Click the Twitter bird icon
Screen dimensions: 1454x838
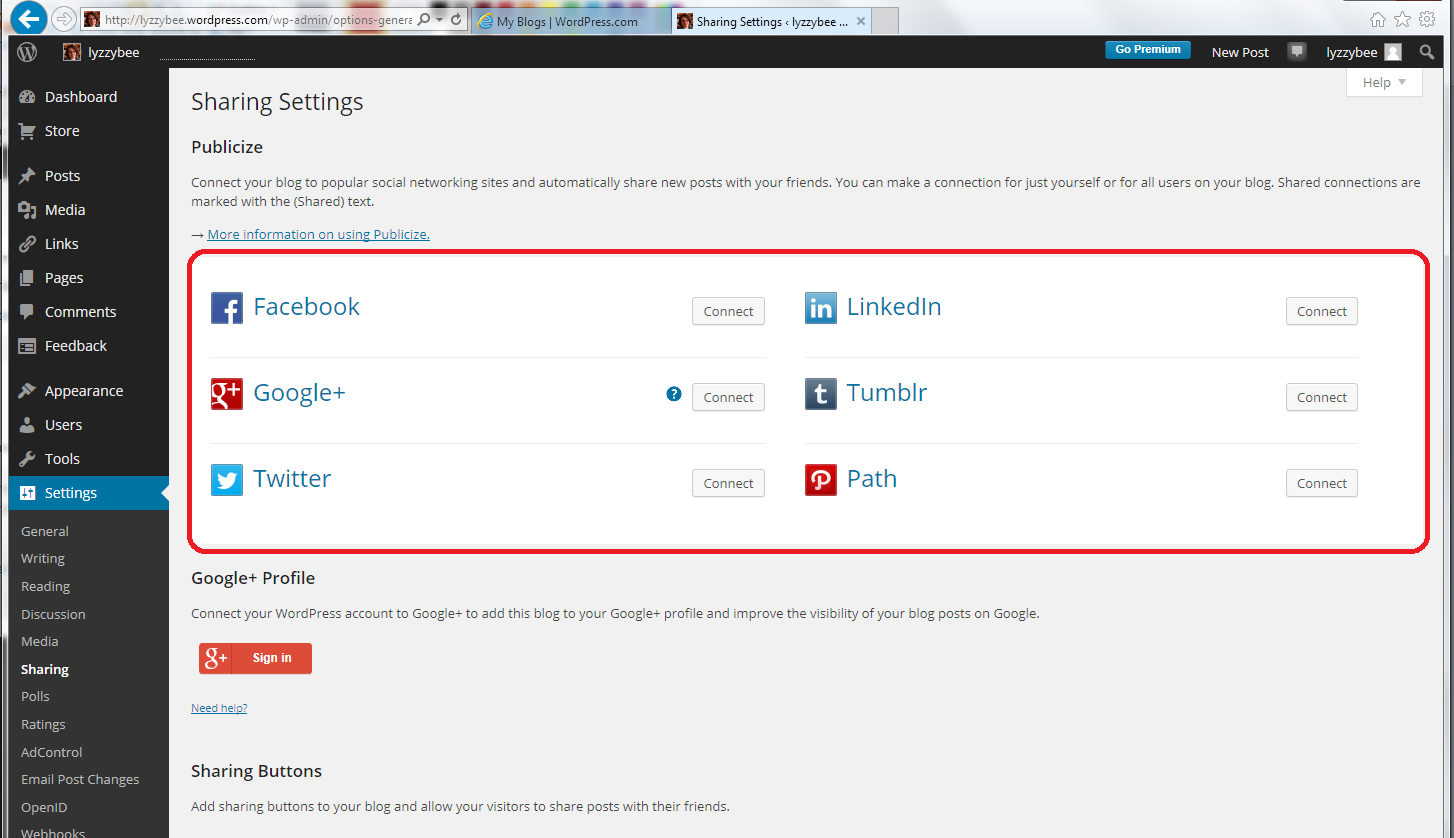pyautogui.click(x=227, y=480)
